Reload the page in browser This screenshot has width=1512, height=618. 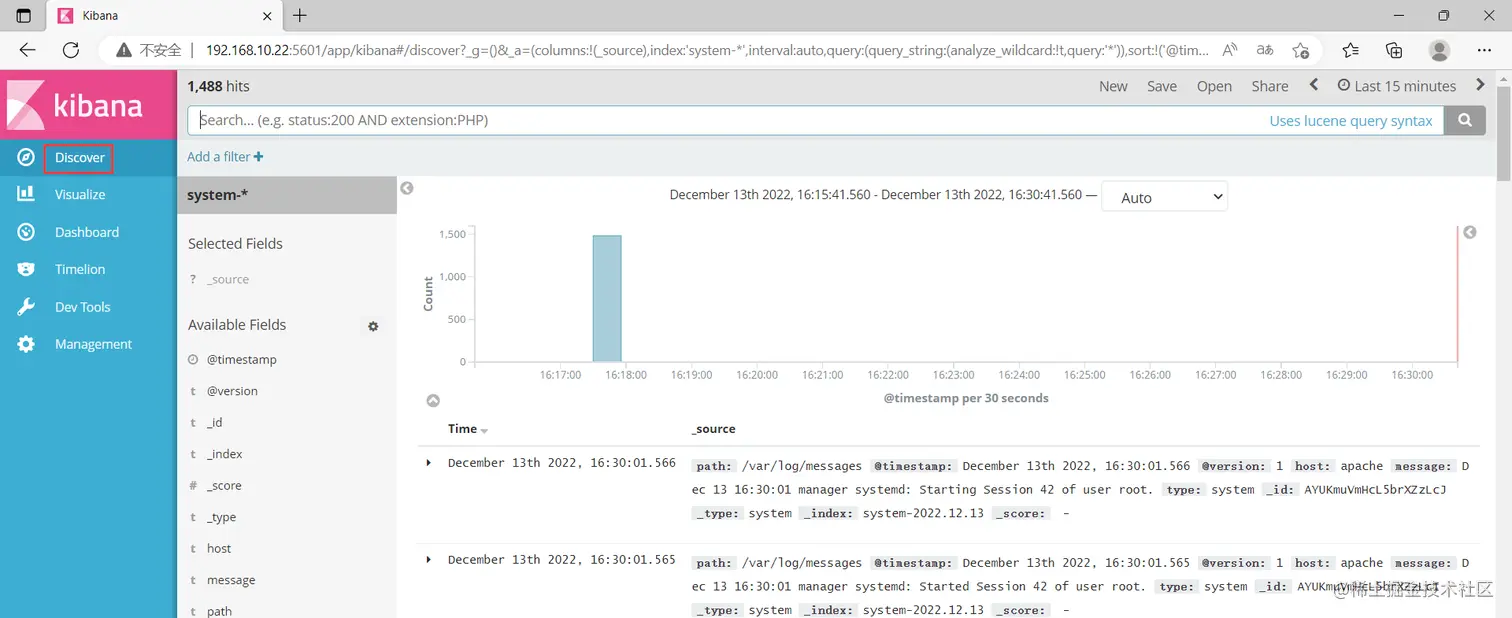[70, 50]
